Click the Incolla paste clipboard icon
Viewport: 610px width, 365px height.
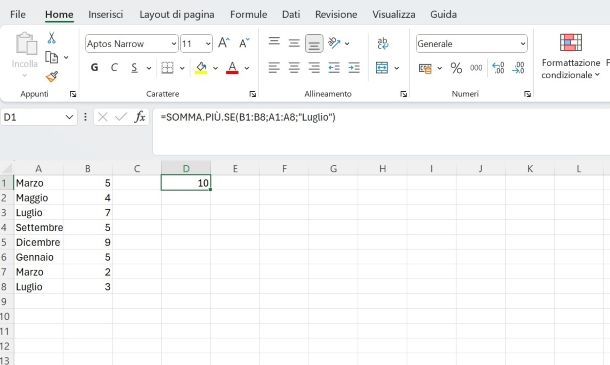click(26, 43)
